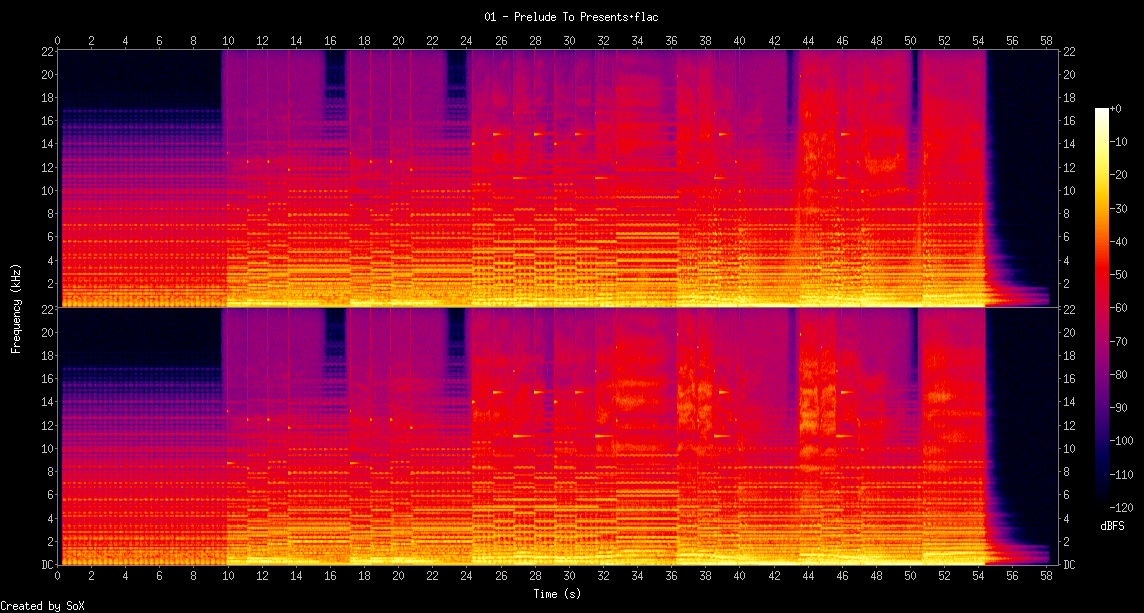Click the spectrogram title "01 - Prelude To Presents.flac"
Screen dimensions: 1144x613
click(x=572, y=17)
